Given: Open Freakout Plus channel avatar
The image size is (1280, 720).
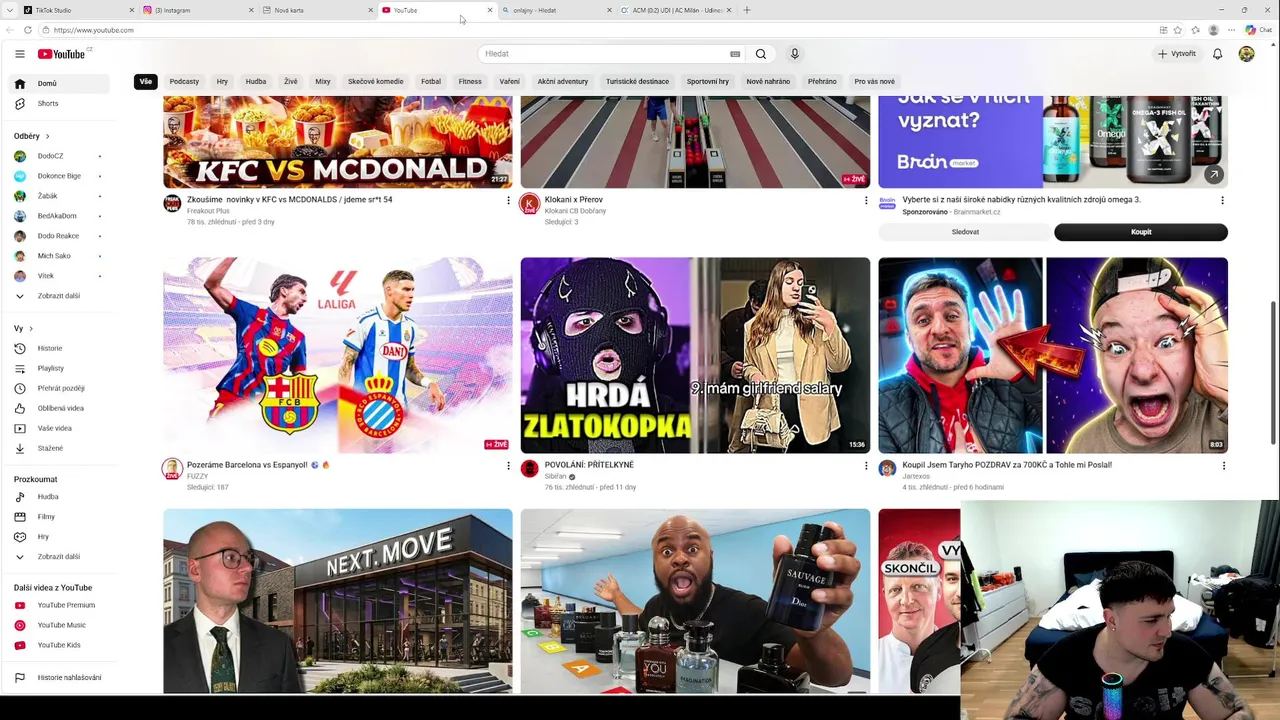Looking at the screenshot, I should (x=172, y=204).
